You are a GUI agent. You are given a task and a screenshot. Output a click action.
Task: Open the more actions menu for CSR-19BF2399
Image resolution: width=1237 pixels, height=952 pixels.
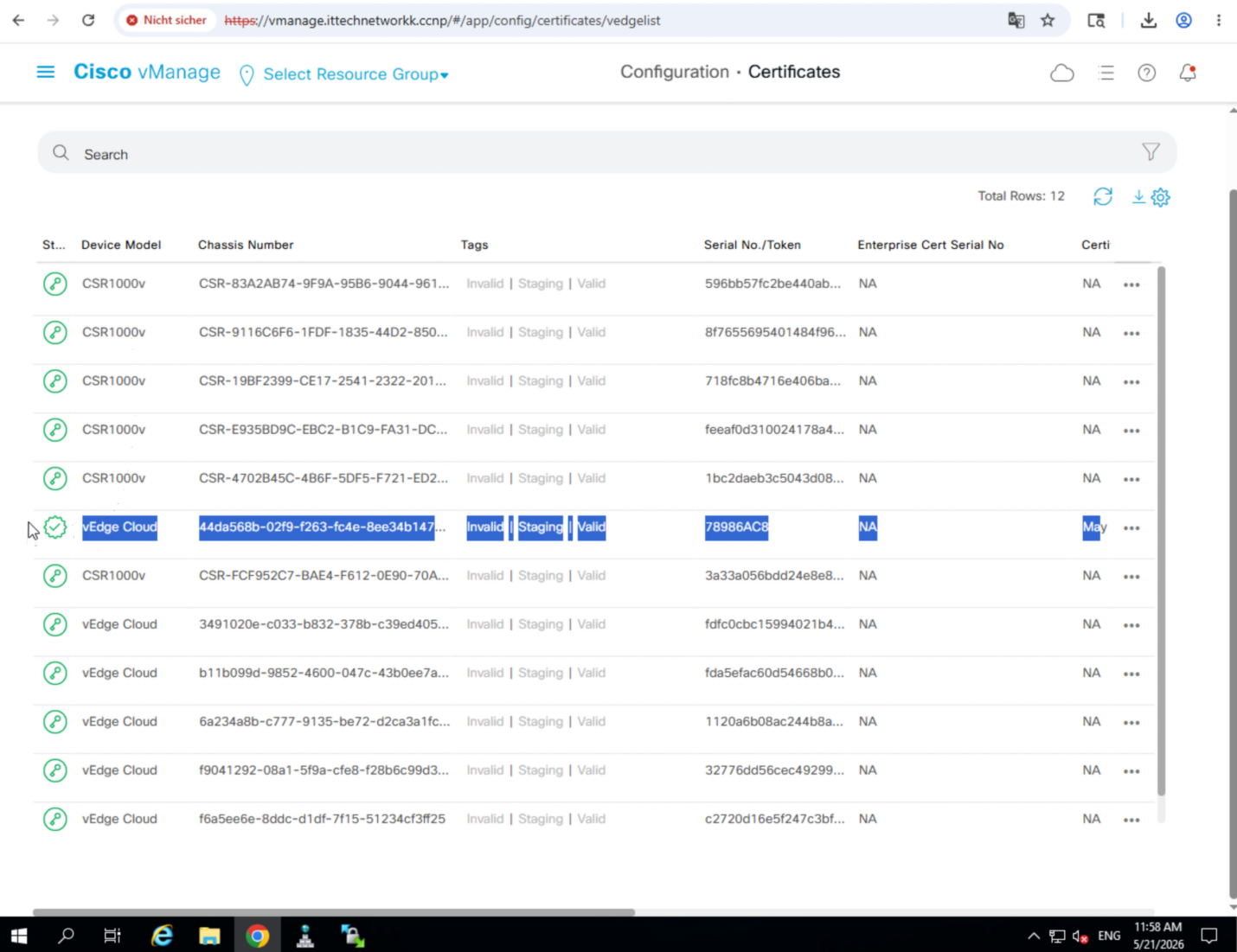1131,381
